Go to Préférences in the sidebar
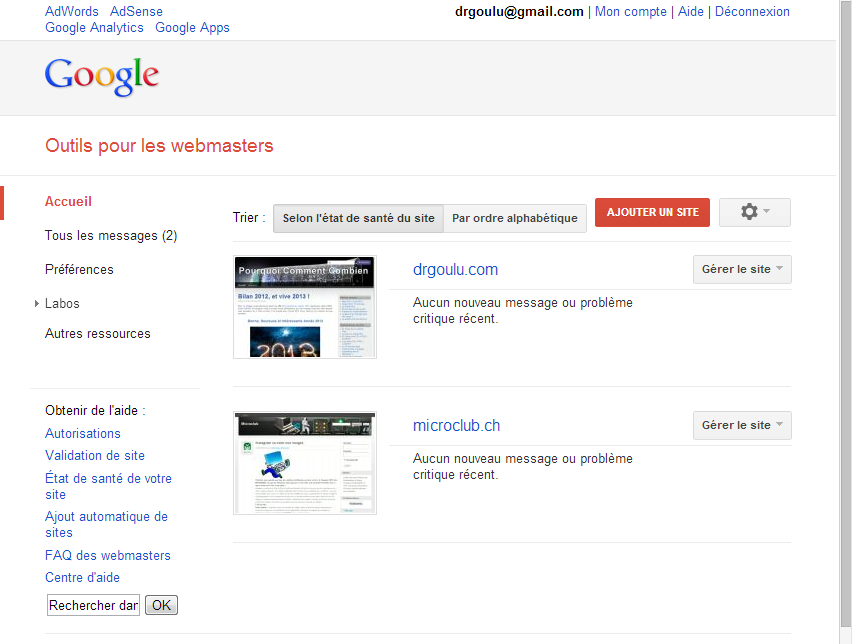 pos(79,270)
